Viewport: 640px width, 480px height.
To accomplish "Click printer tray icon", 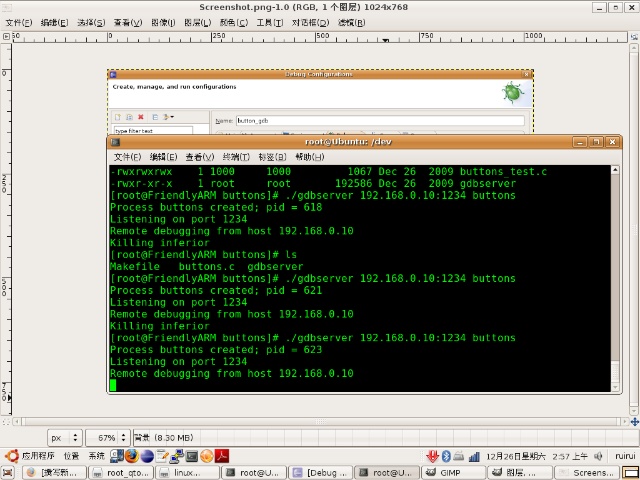I will coord(459,456).
